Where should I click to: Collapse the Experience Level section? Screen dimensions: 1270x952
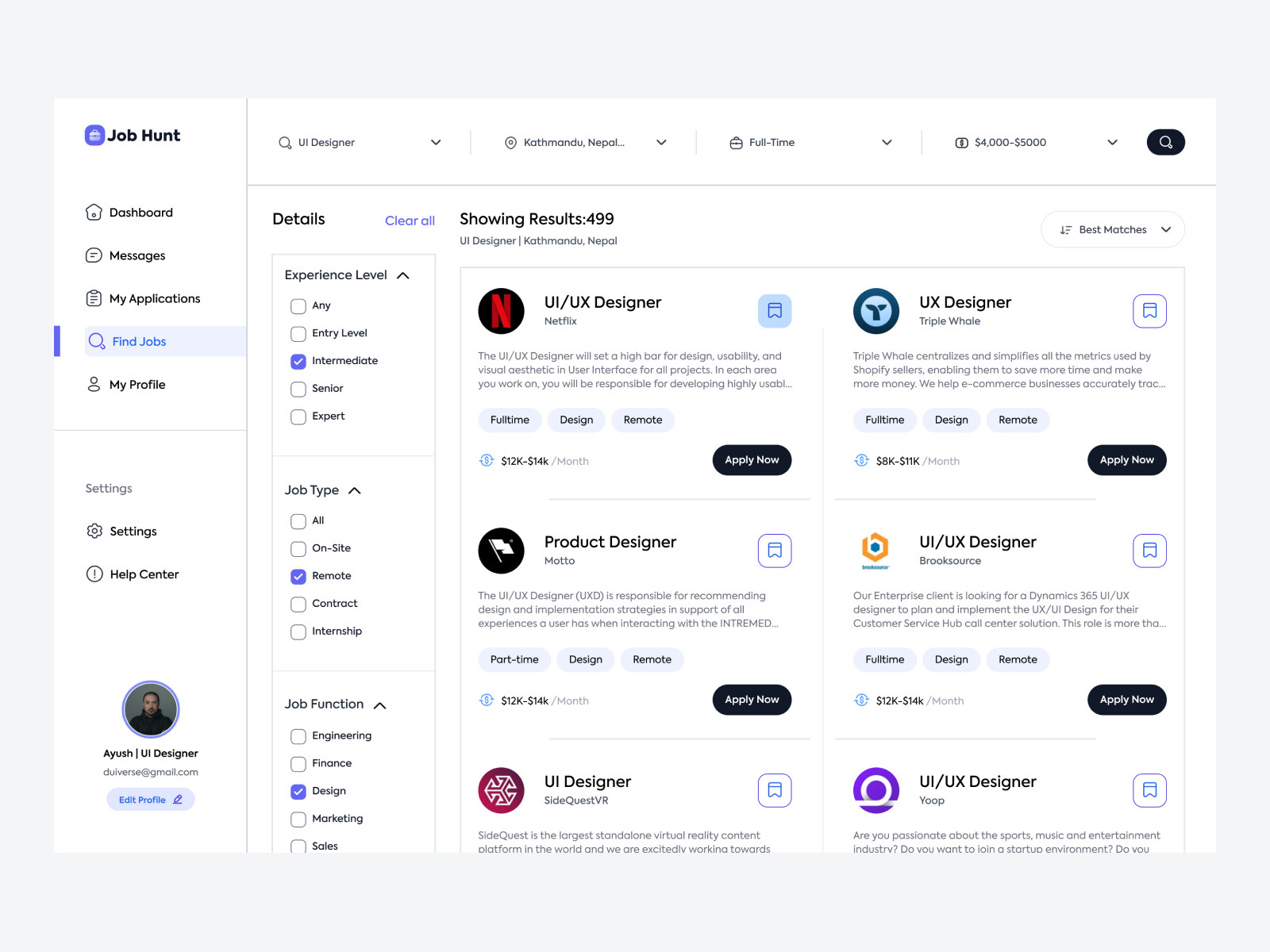[403, 275]
